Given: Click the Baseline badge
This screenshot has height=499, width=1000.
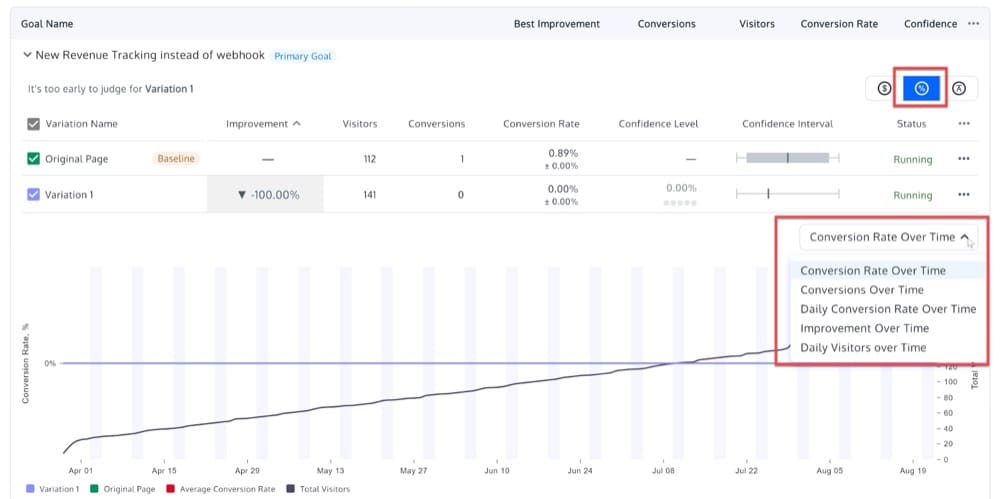Looking at the screenshot, I should click(175, 159).
